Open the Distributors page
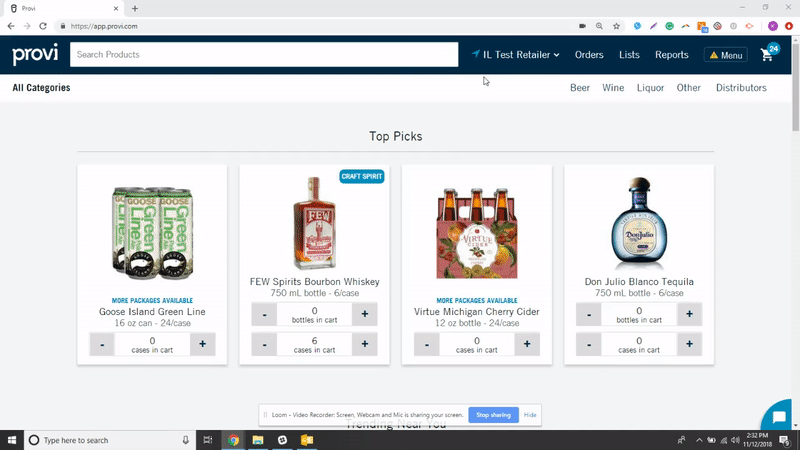 pyautogui.click(x=741, y=88)
